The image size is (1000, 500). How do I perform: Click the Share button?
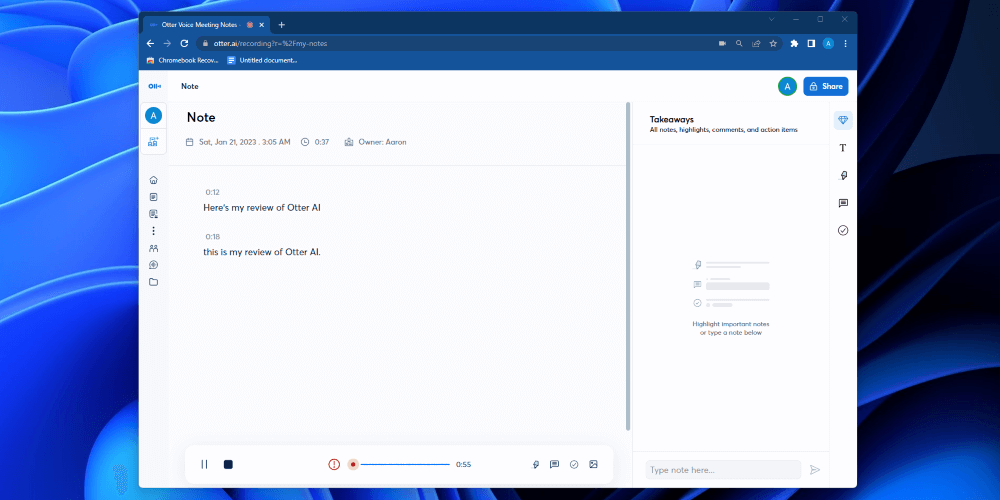(826, 86)
